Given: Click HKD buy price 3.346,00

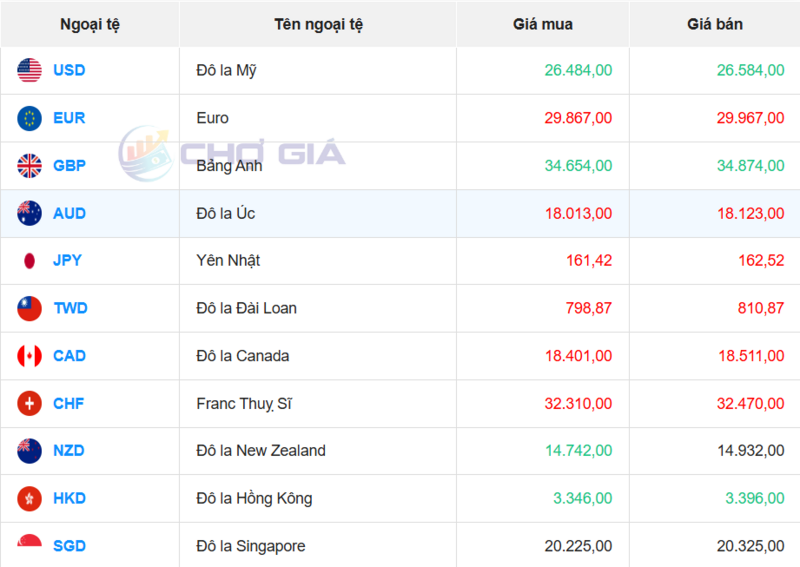Looking at the screenshot, I should (583, 498).
